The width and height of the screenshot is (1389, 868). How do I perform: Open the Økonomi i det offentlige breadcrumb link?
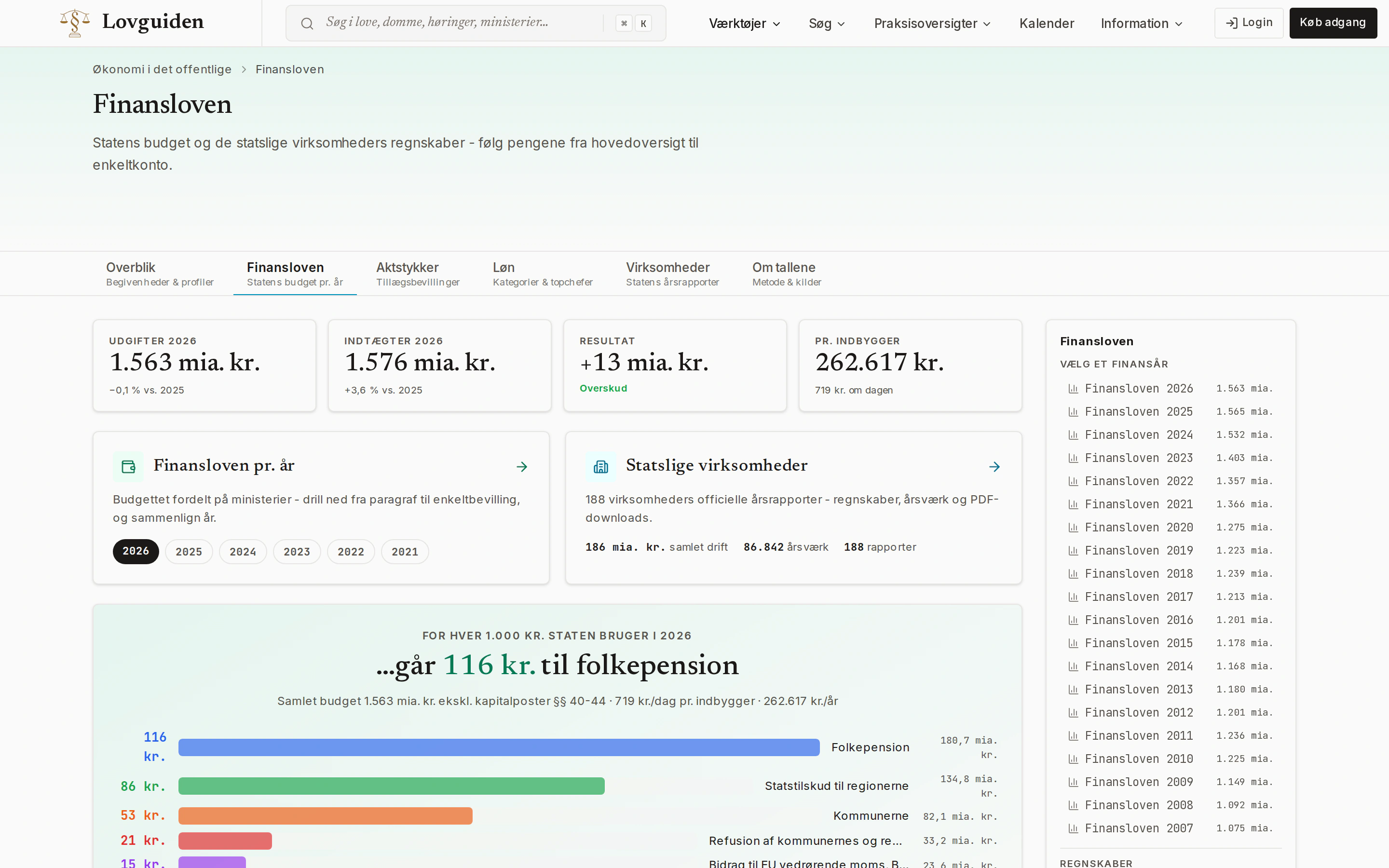coord(162,69)
